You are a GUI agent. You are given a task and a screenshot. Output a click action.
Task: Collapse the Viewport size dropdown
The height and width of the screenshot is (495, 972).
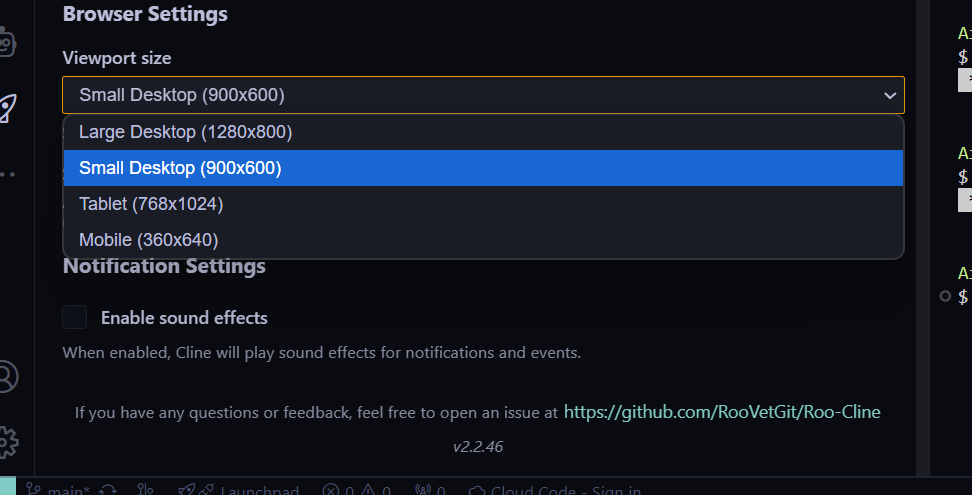[482, 95]
